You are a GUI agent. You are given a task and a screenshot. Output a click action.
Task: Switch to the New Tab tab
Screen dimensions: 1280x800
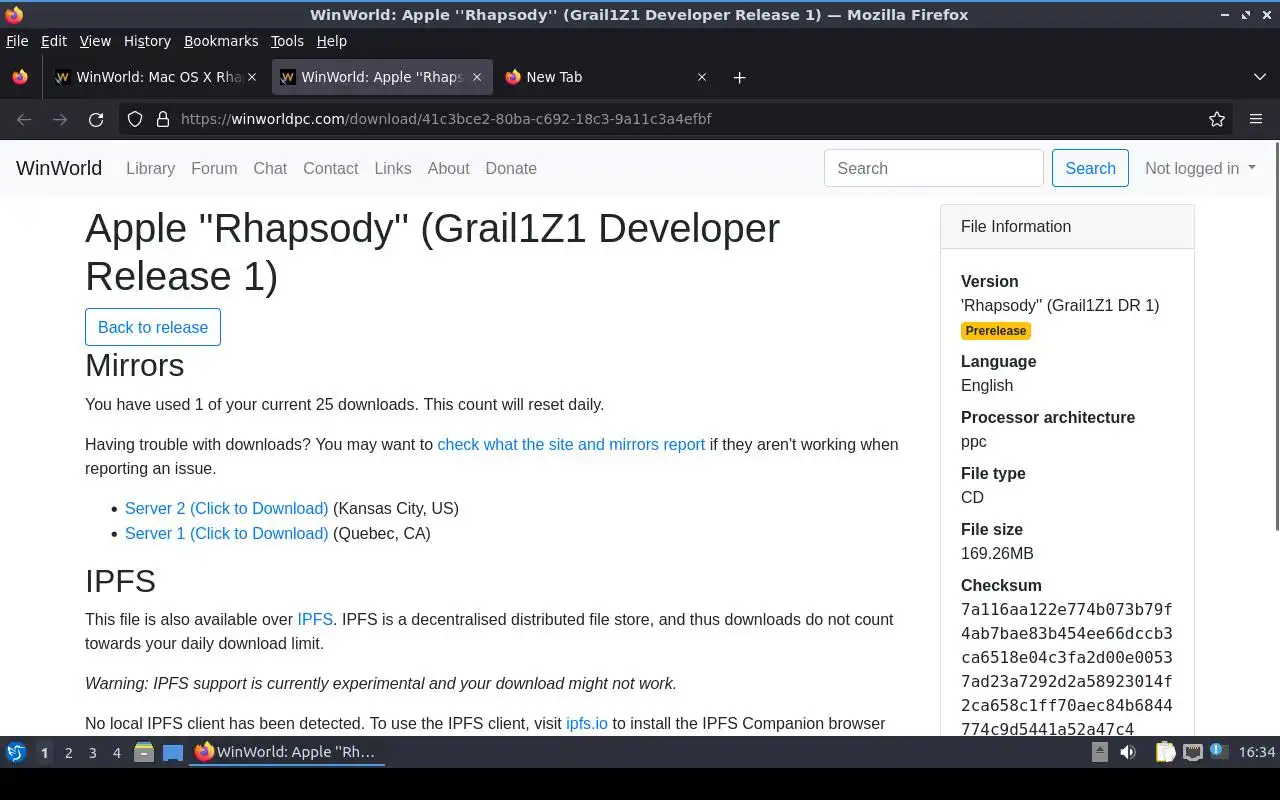(606, 77)
